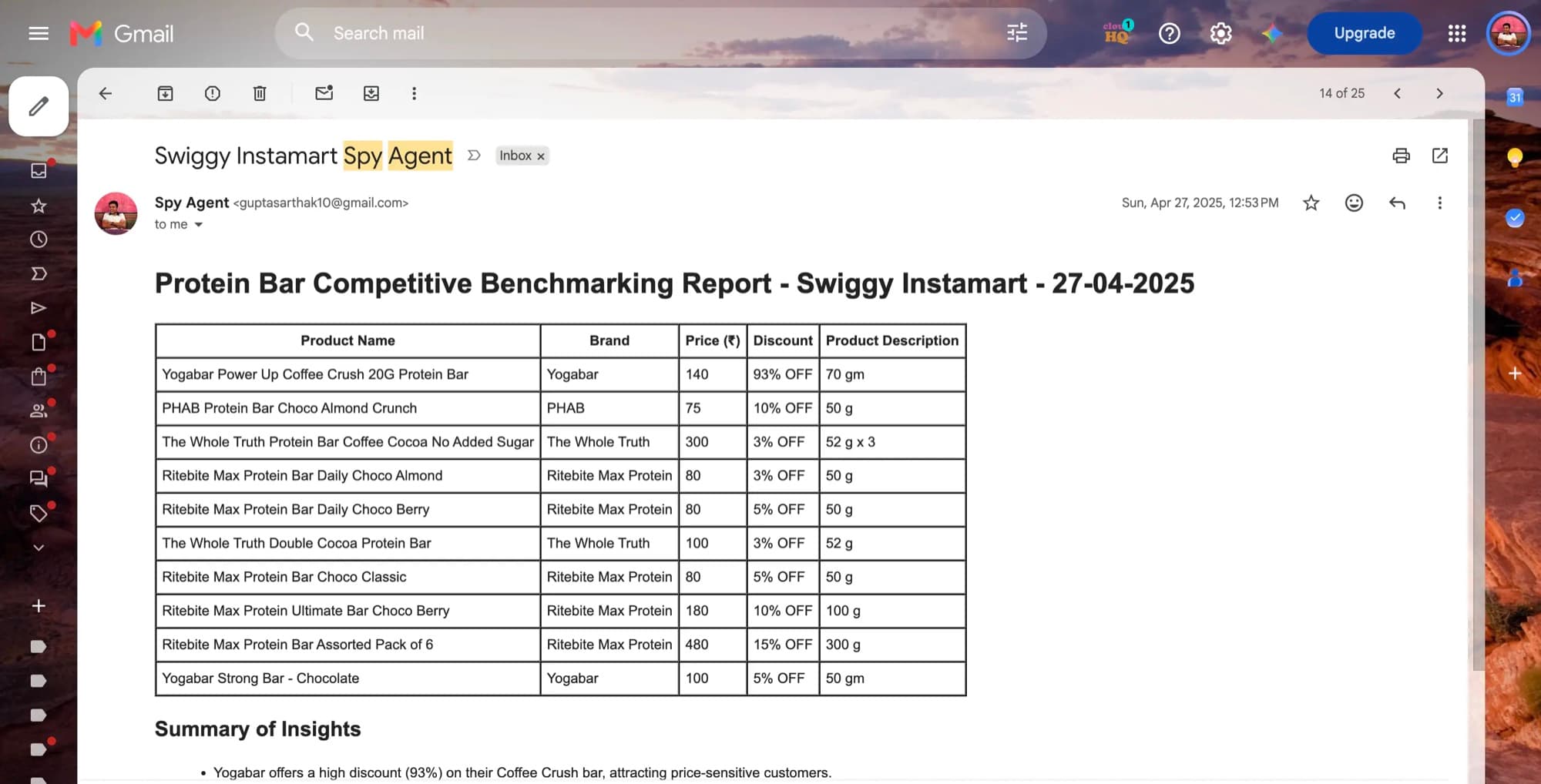Open Google Calendar side panel
Screen dimensions: 1541x784
pos(1515,97)
